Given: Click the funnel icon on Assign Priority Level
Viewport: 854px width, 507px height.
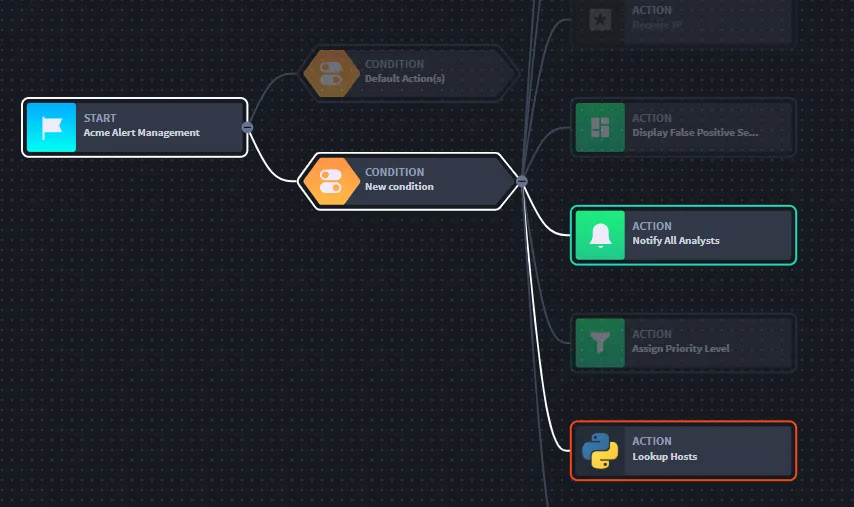Looking at the screenshot, I should coord(600,343).
